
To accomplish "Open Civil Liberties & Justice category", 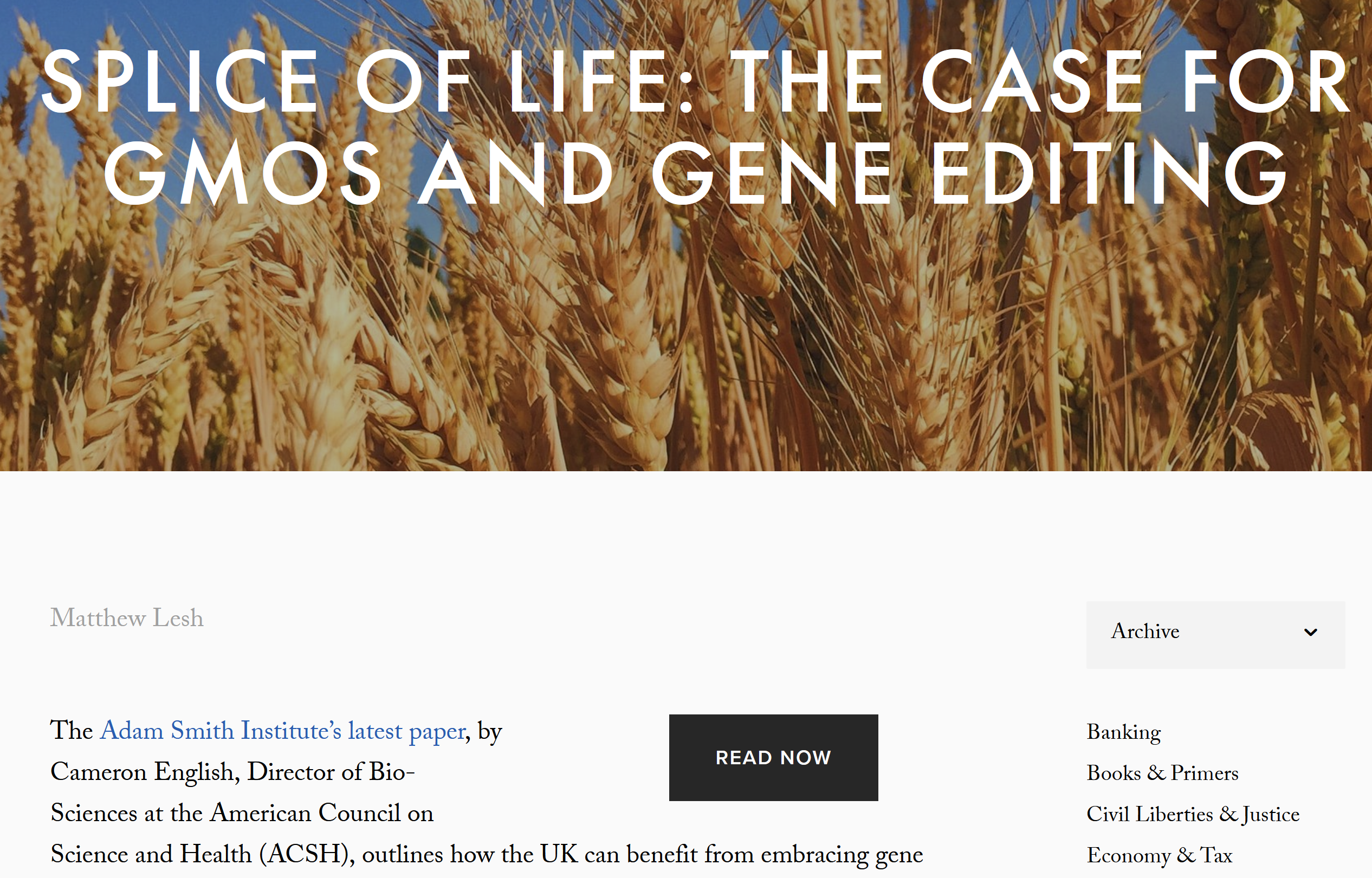I will (1193, 815).
